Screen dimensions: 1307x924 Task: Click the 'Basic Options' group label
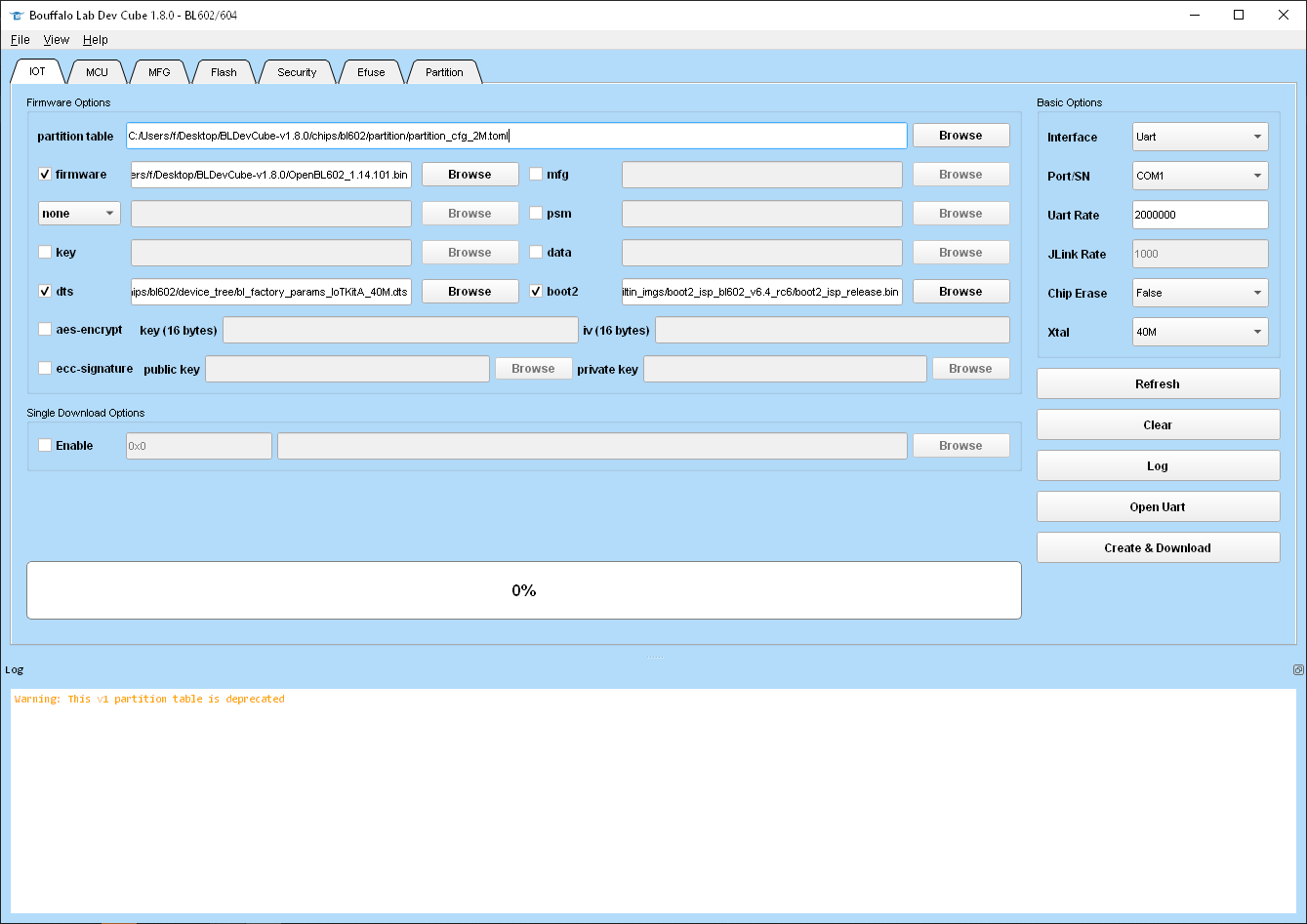[1069, 102]
